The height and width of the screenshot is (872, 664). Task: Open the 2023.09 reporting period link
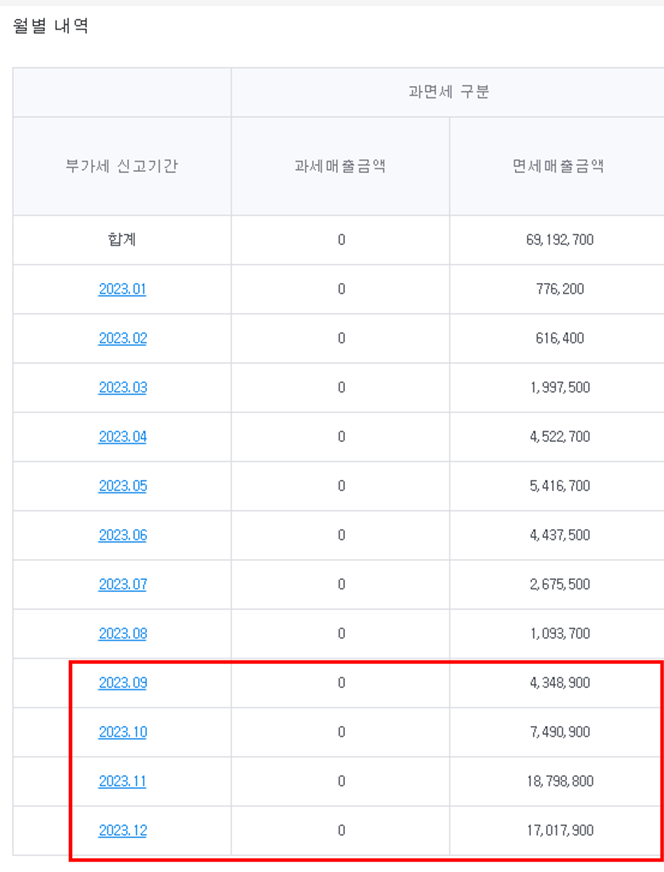click(123, 683)
